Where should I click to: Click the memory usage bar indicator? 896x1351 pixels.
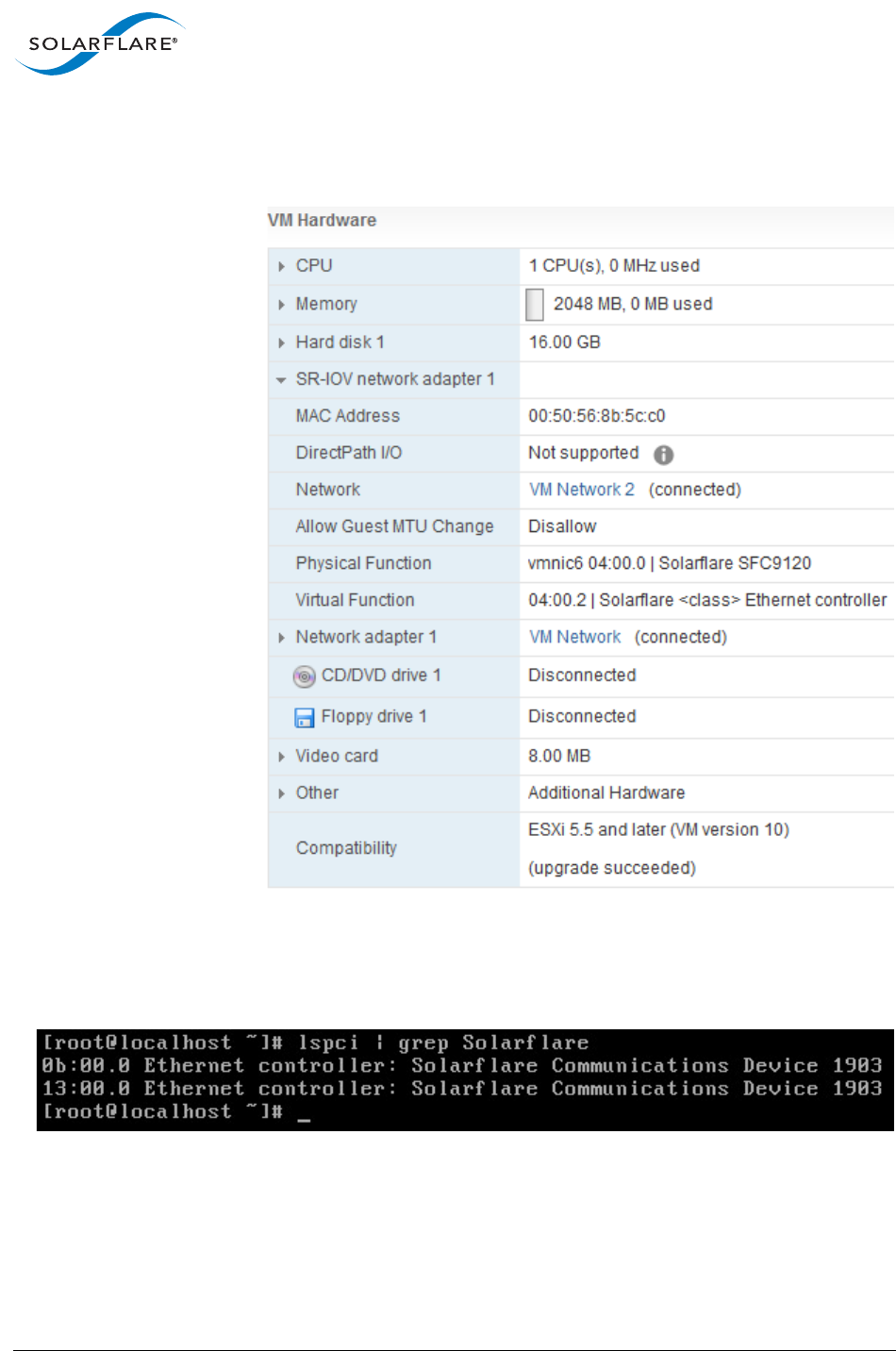pyautogui.click(x=535, y=305)
